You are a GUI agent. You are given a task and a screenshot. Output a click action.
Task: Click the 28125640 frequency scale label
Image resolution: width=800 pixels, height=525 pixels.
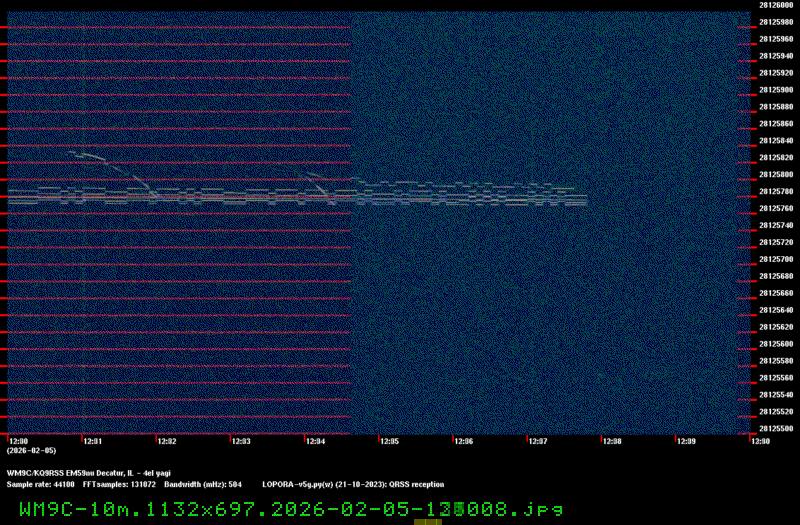[776, 310]
